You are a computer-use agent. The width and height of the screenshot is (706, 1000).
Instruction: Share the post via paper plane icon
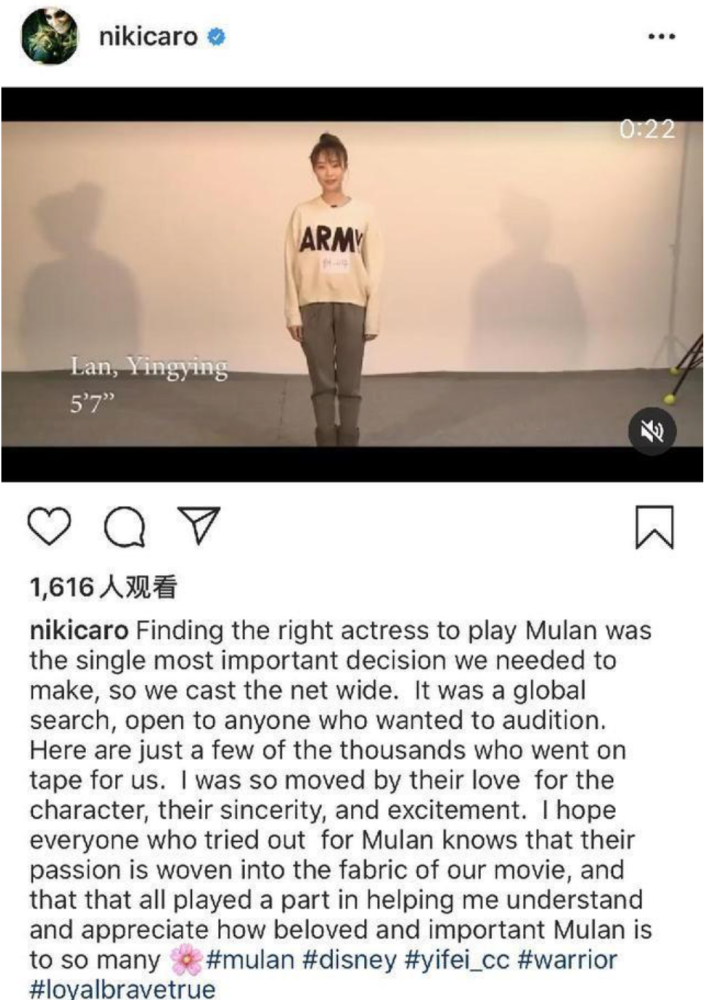[198, 526]
